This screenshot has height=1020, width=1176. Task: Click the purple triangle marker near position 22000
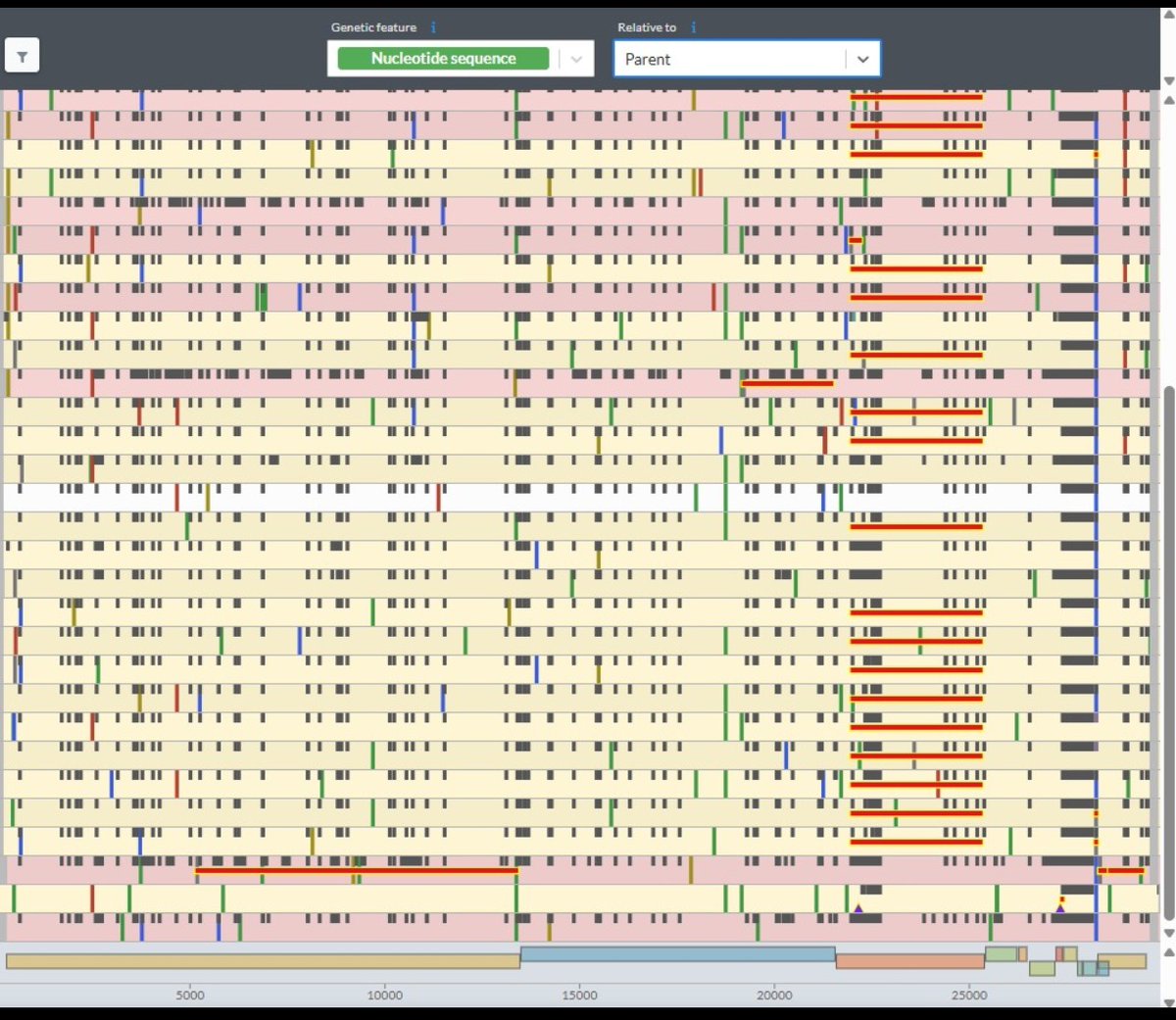(857, 909)
